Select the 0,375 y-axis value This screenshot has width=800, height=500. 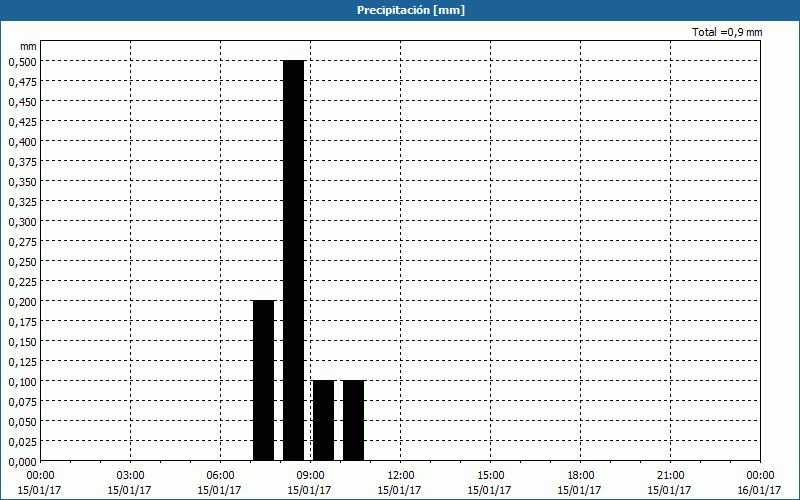point(22,162)
